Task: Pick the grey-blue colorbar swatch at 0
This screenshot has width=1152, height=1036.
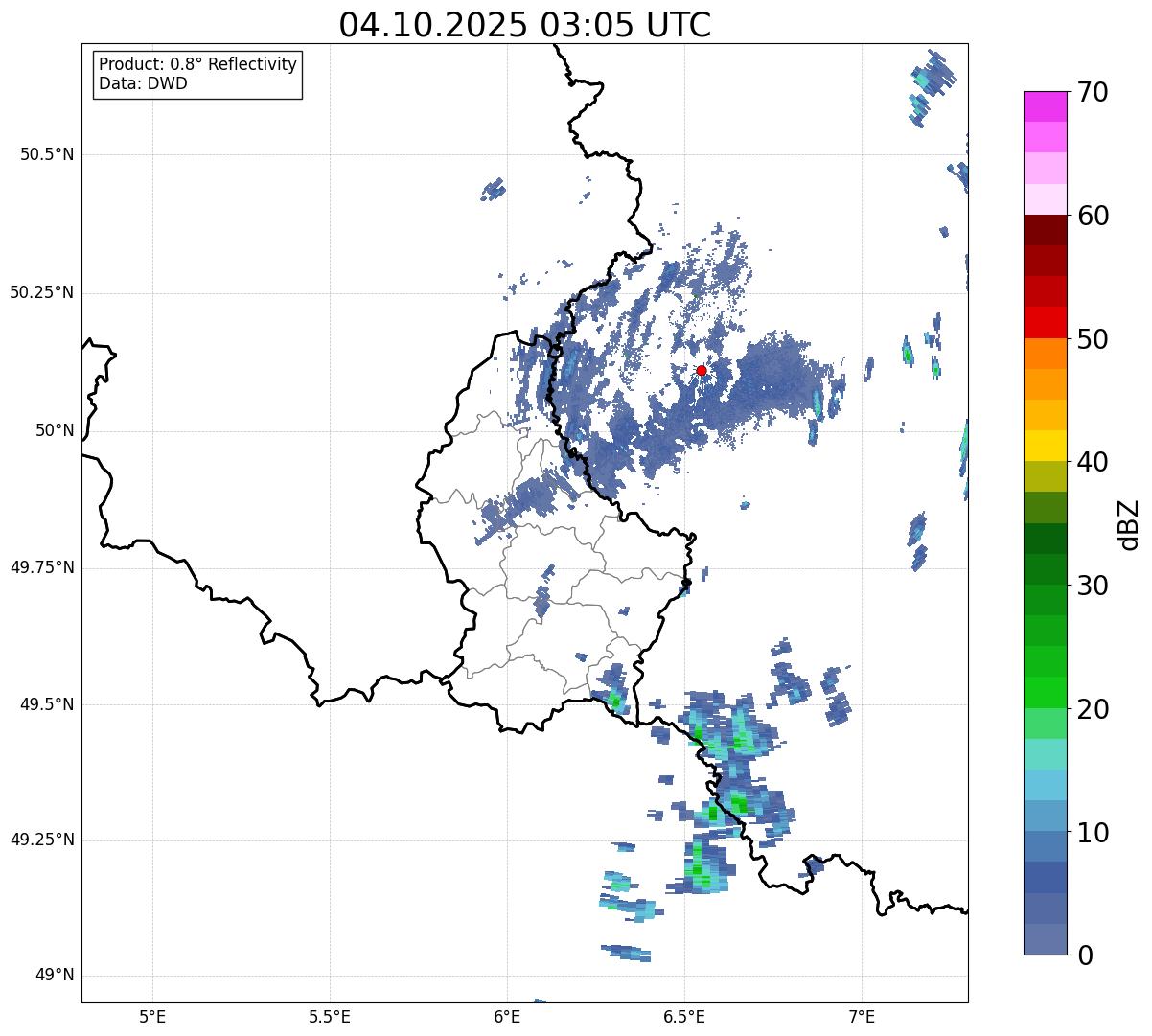Action: [x=1045, y=939]
